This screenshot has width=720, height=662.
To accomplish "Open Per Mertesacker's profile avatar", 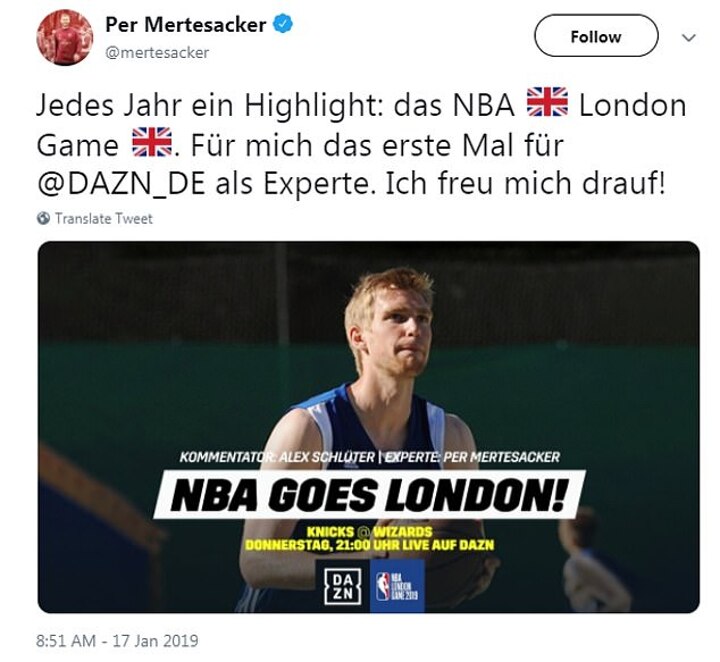I will 65,37.
